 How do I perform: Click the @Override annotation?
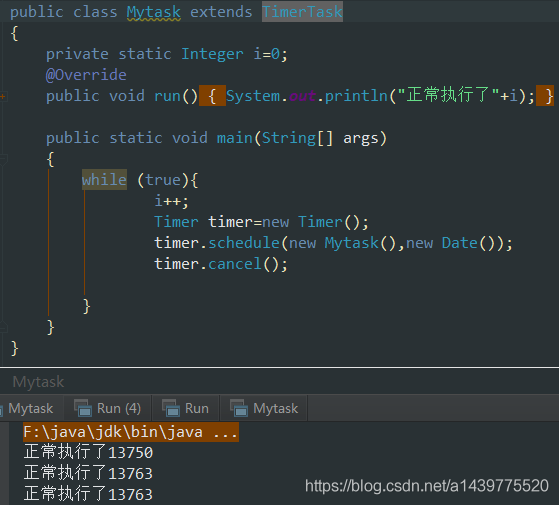tap(86, 75)
